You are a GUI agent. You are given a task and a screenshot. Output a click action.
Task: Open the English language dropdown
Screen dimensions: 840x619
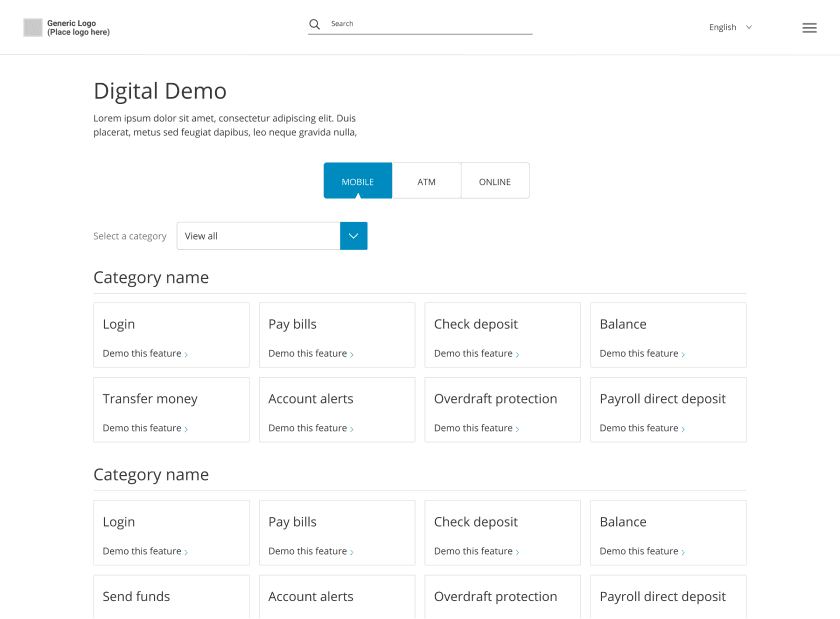[730, 27]
